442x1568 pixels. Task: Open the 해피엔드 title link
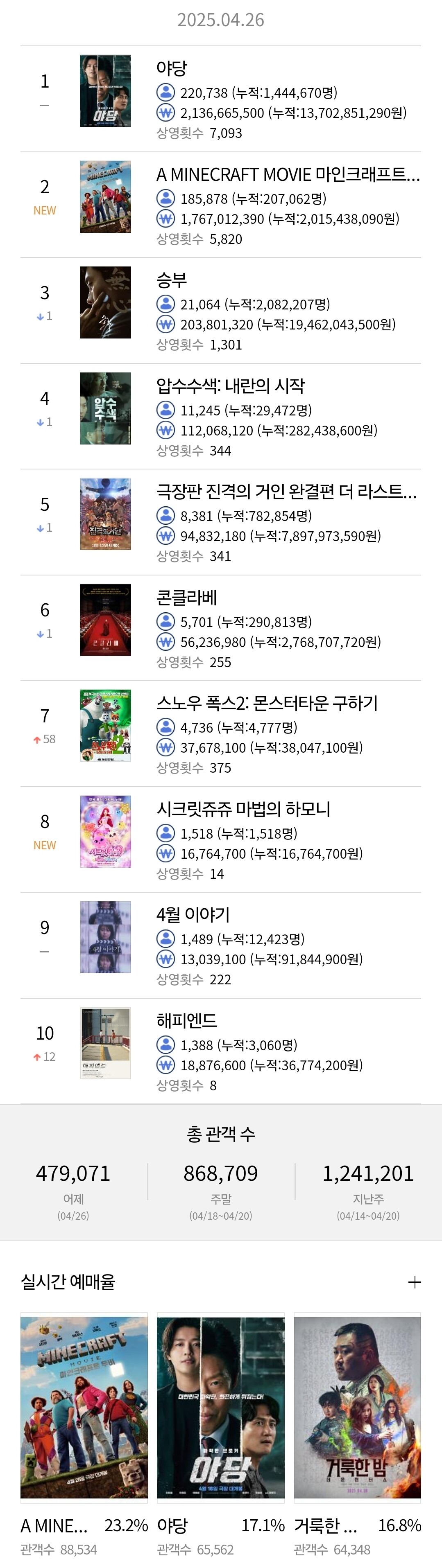coord(186,1020)
